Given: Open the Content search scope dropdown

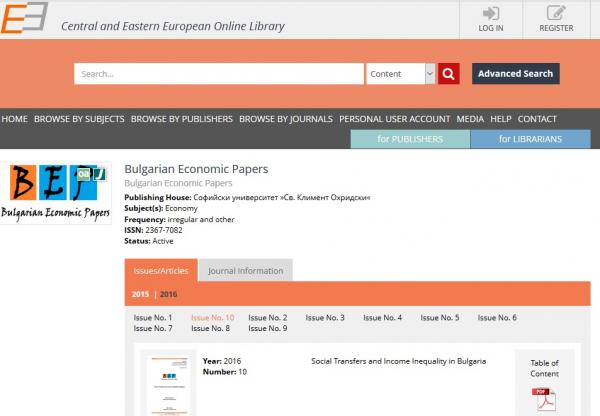Looking at the screenshot, I should (x=401, y=73).
